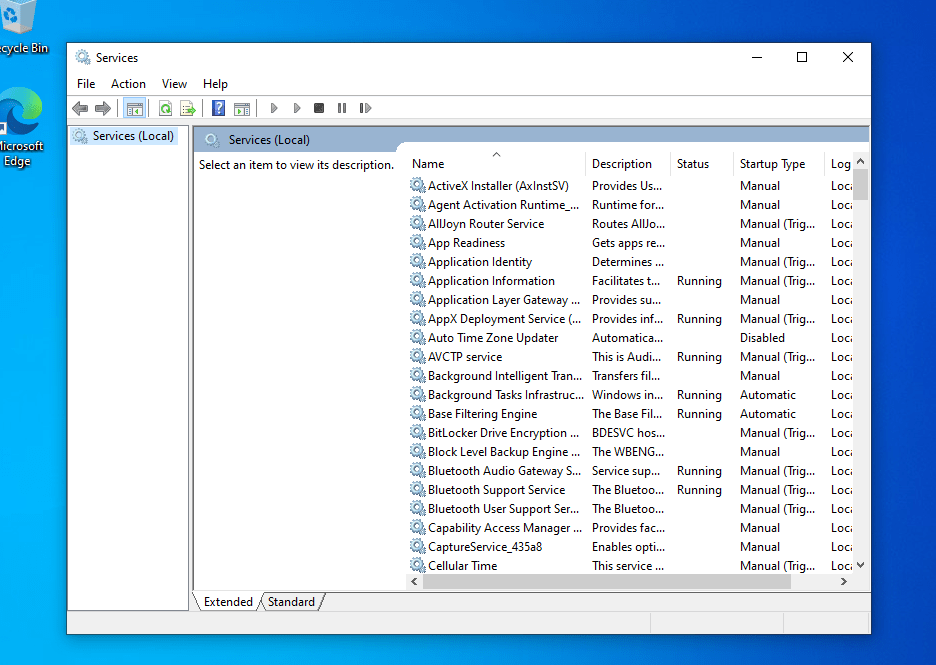Click the Export List toolbar icon
The image size is (936, 665).
187,108
